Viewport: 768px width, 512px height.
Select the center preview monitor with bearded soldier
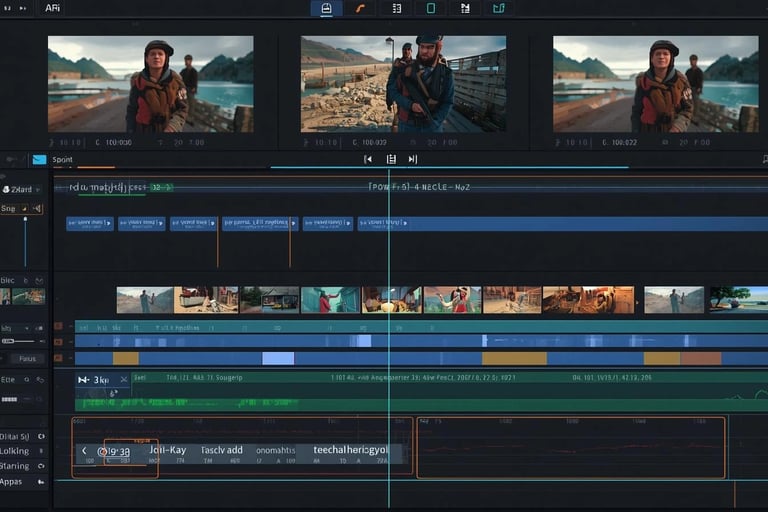[x=403, y=84]
